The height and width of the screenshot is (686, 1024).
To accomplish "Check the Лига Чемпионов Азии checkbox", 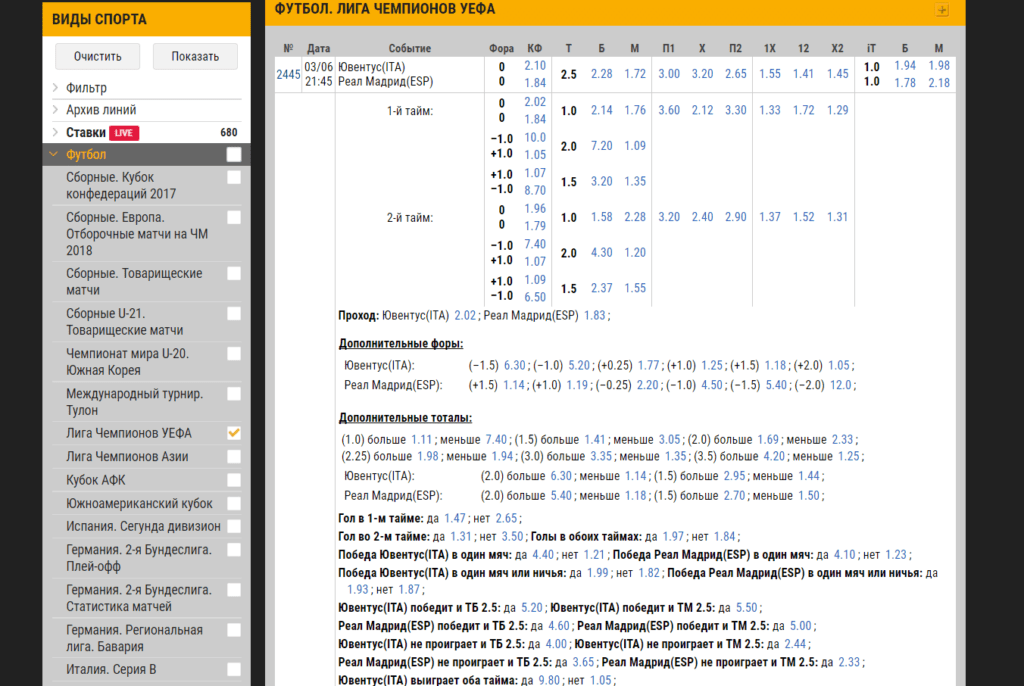I will pyautogui.click(x=234, y=457).
